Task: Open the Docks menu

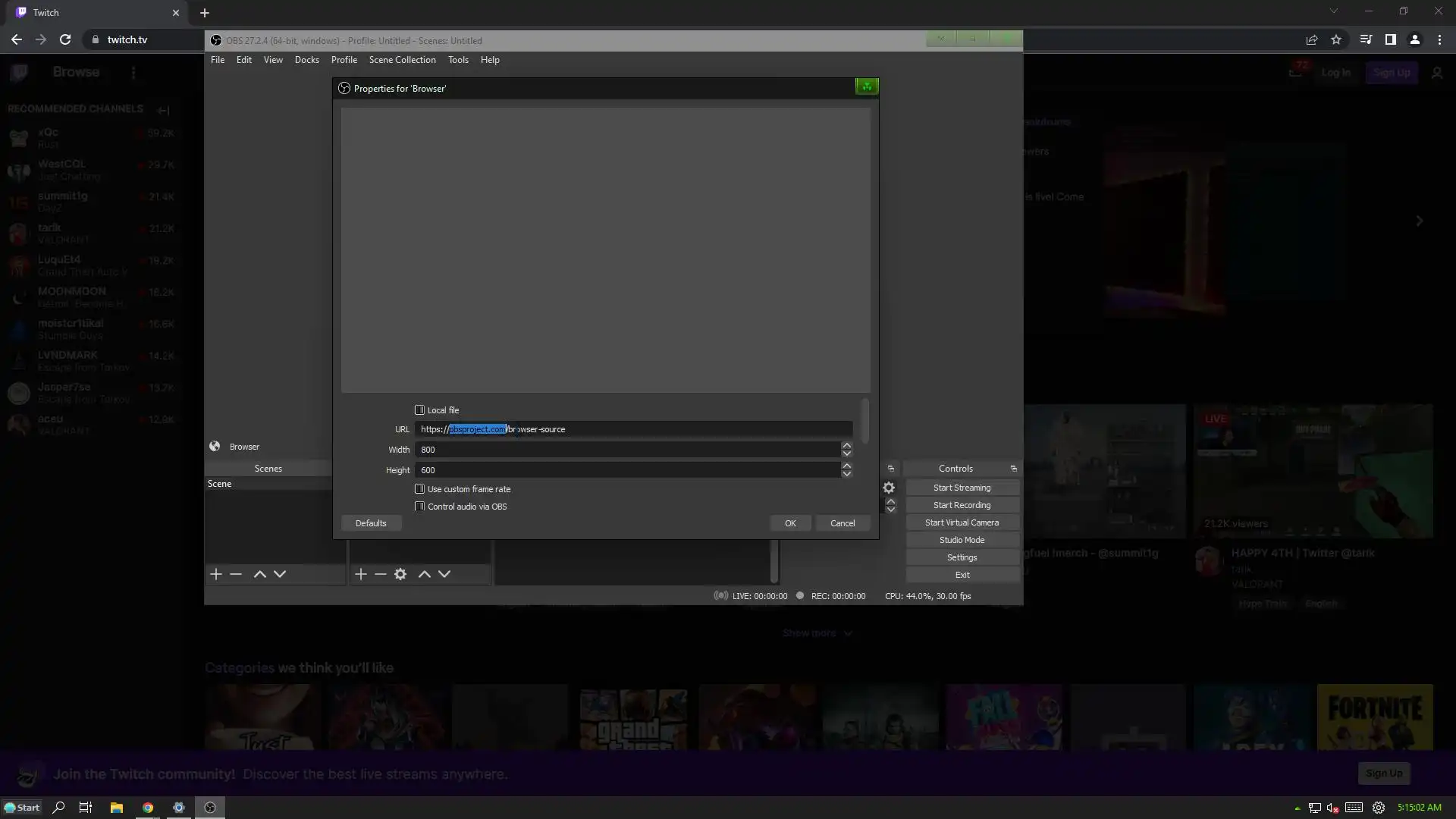Action: point(306,60)
